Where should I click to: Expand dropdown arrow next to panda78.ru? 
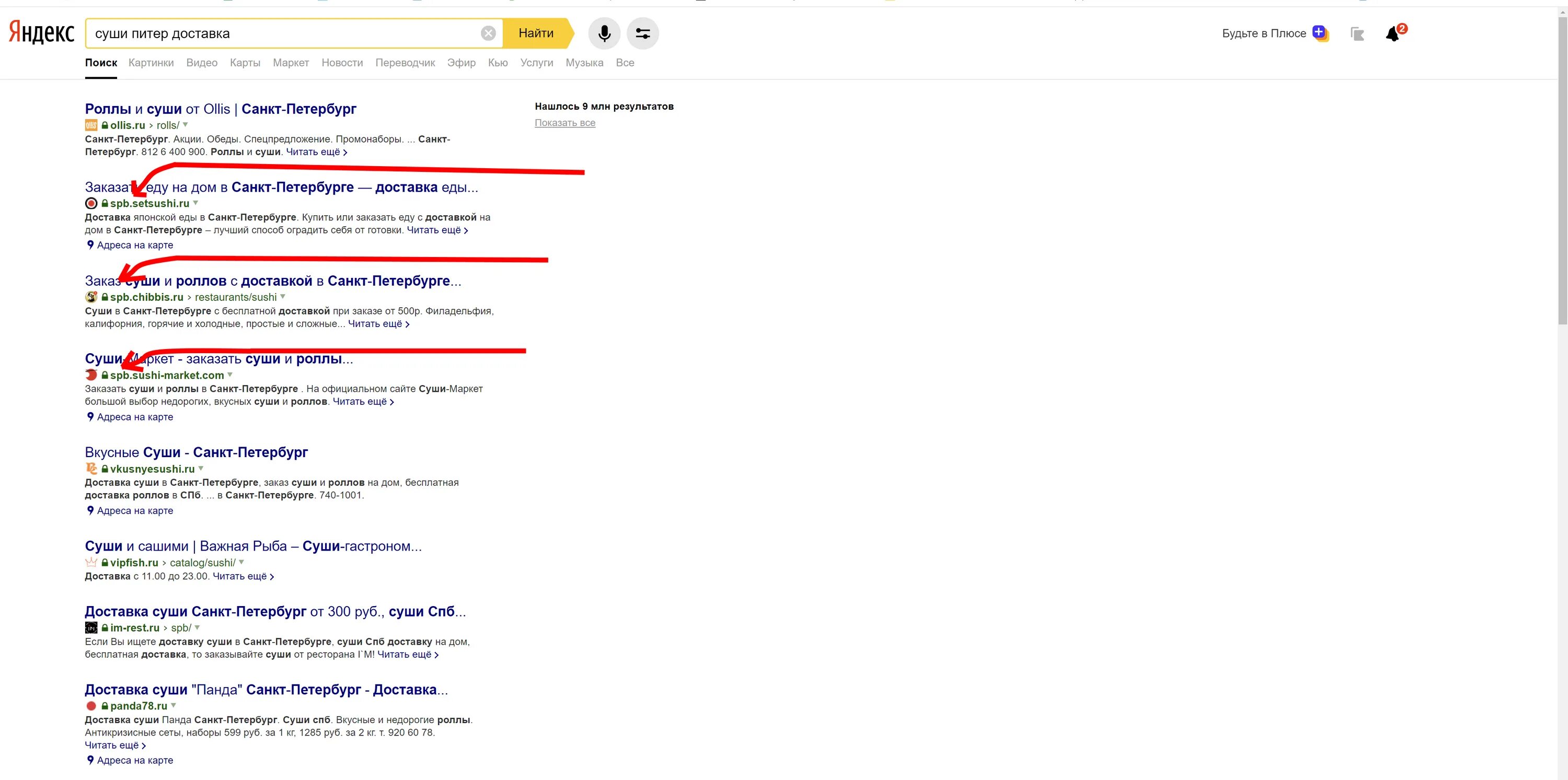174,705
